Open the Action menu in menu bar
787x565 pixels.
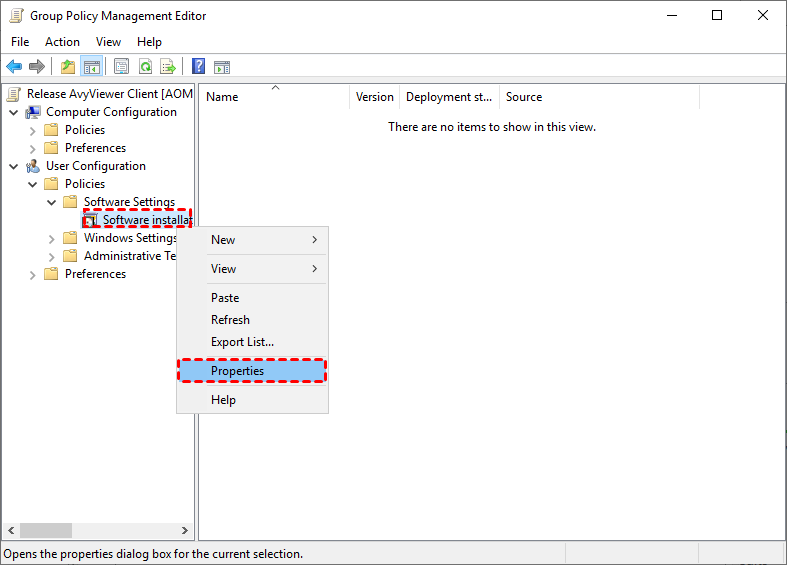62,42
